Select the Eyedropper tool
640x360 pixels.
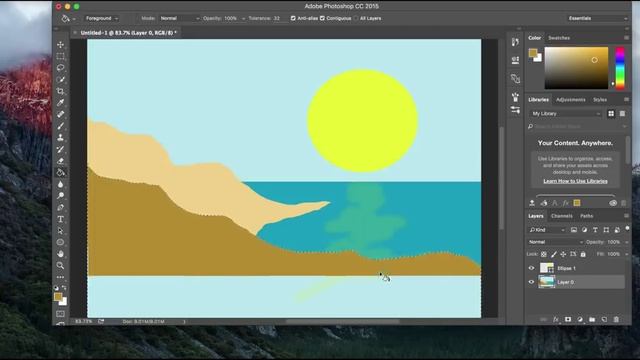click(x=60, y=102)
